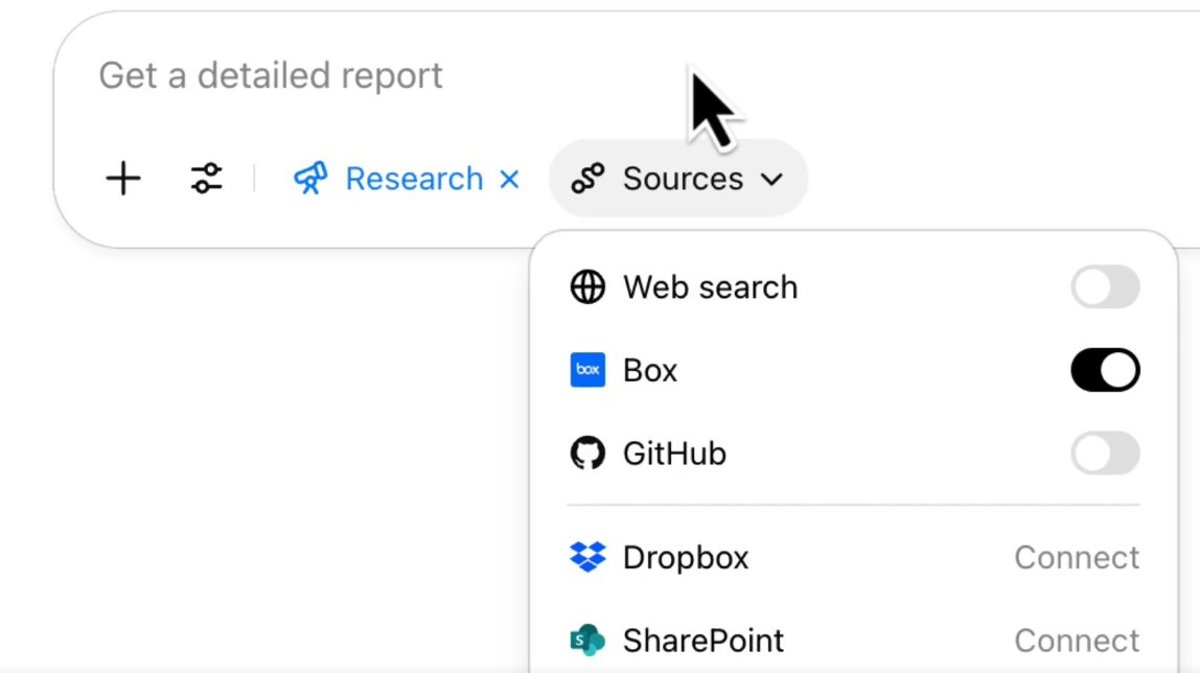The width and height of the screenshot is (1200, 673).
Task: Enable the Web search toggle
Action: [x=1105, y=288]
